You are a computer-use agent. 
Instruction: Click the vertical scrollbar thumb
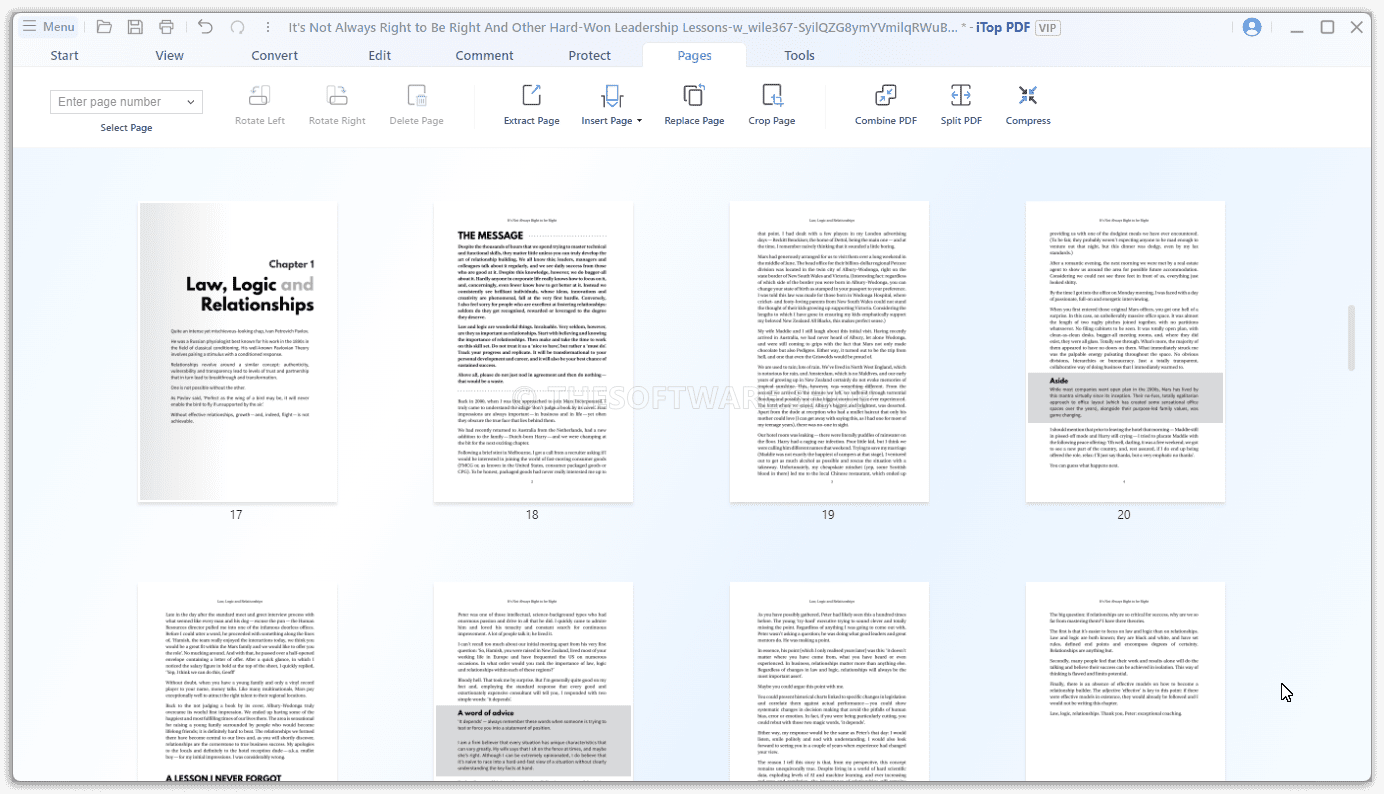click(x=1353, y=338)
